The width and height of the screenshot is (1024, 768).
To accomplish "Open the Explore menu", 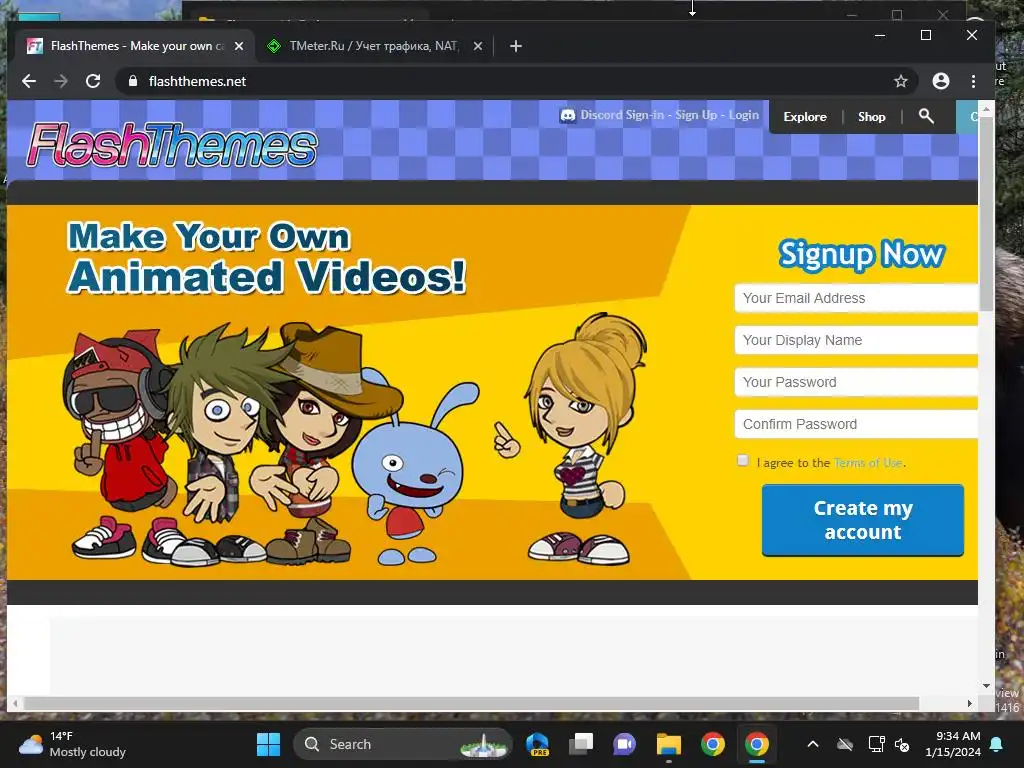I will 805,117.
